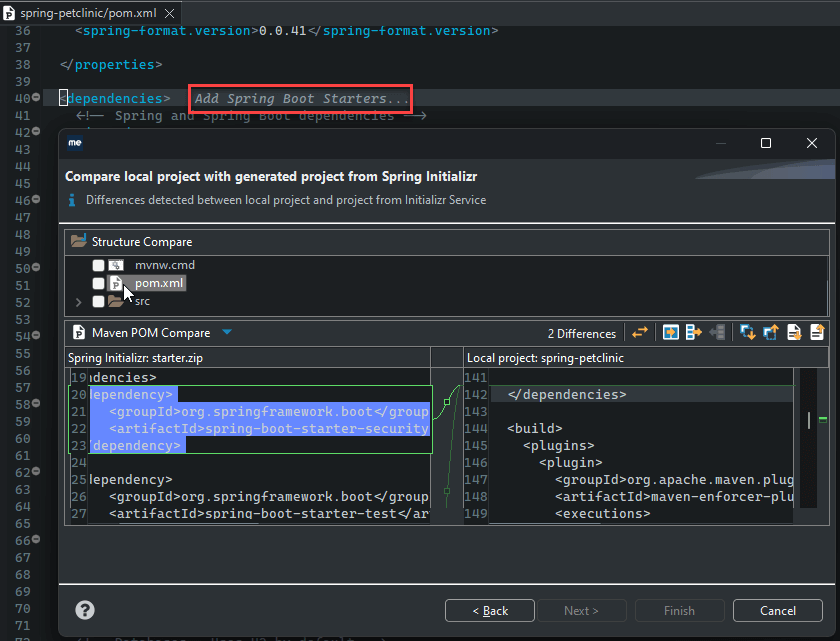840x641 pixels.
Task: Click the swap left and right view icon
Action: pos(640,332)
